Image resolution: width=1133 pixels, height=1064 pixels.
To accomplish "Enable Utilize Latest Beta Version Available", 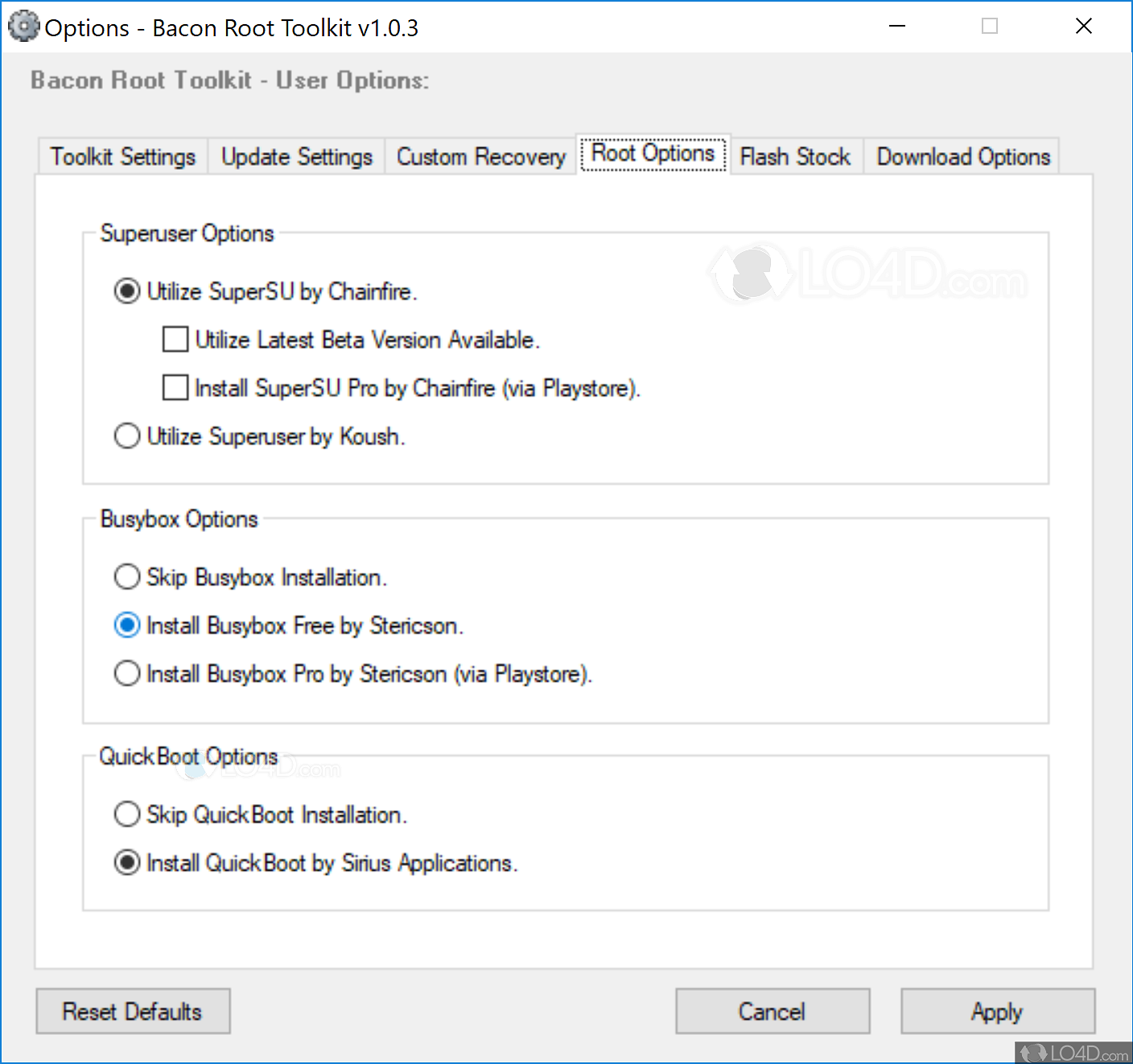I will 175,340.
